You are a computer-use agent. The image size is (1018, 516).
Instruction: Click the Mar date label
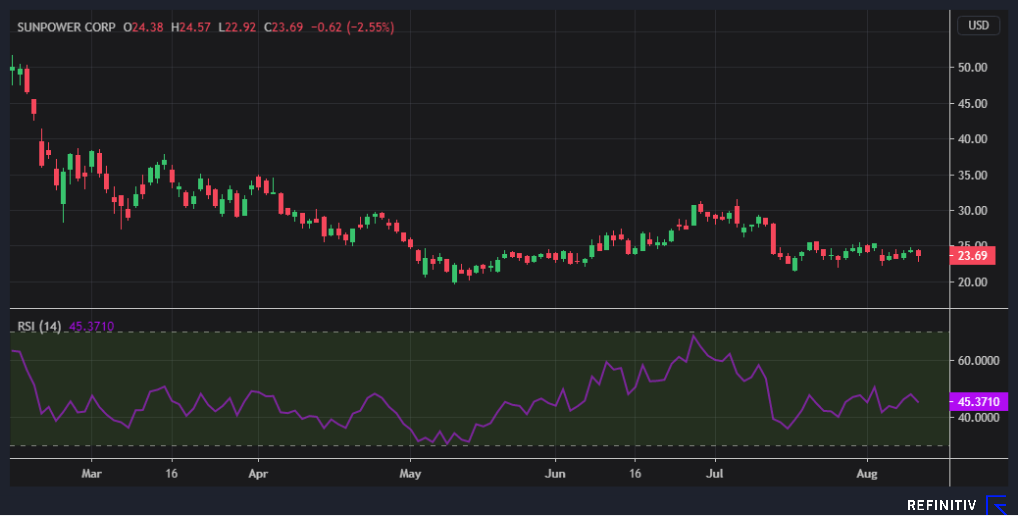click(92, 474)
